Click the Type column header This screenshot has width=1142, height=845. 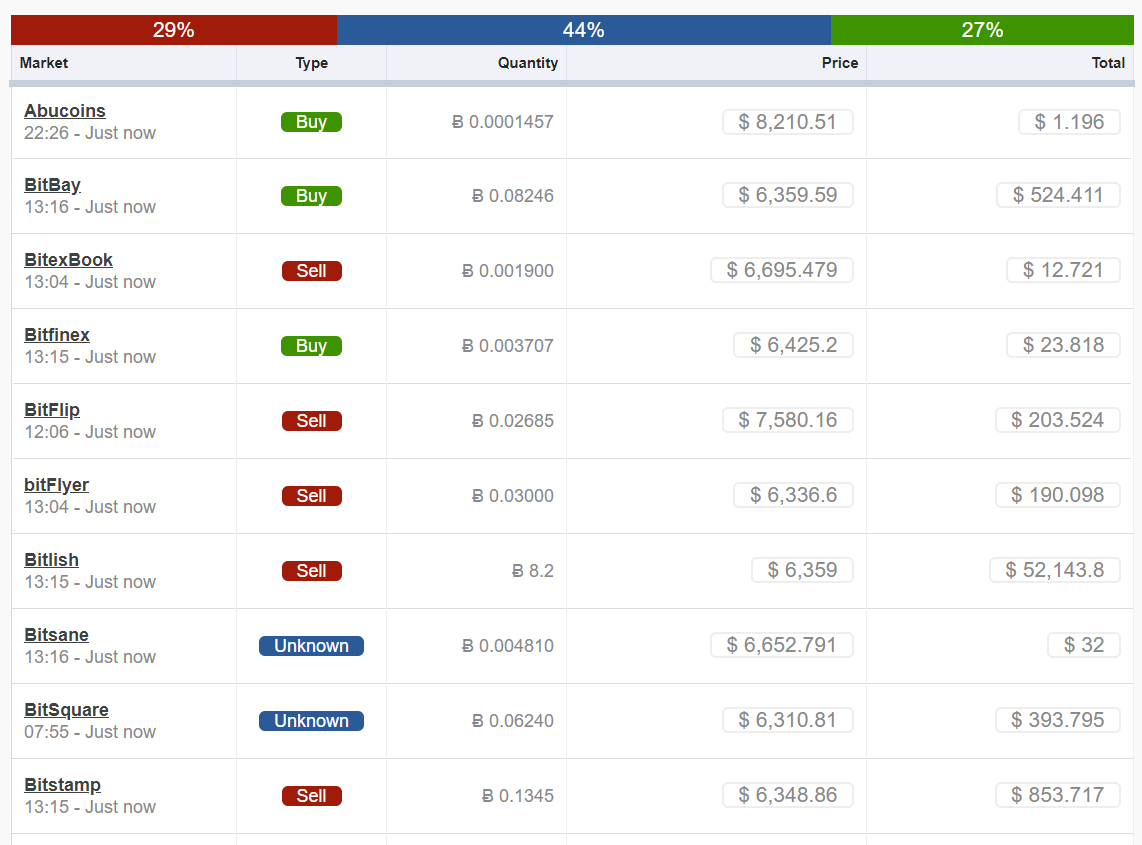pyautogui.click(x=312, y=63)
